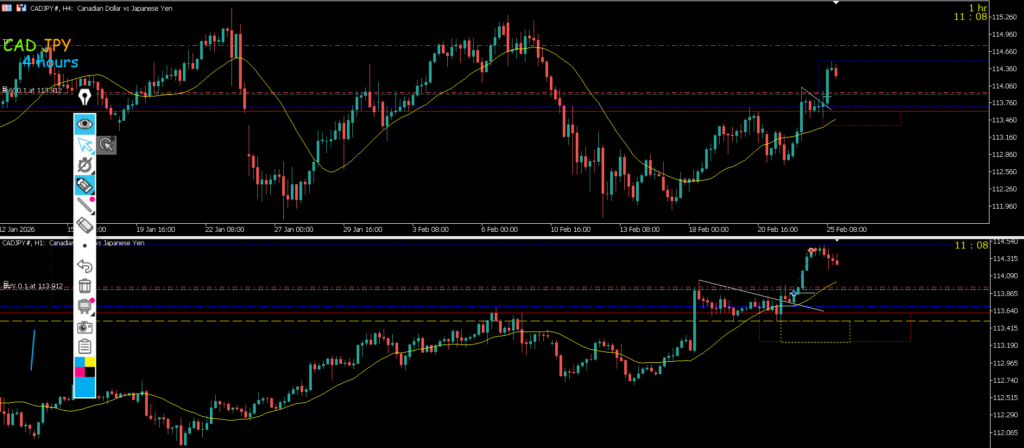Image resolution: width=1024 pixels, height=448 pixels.
Task: Click the 111.960 price label on H4 axis
Action: (1004, 206)
